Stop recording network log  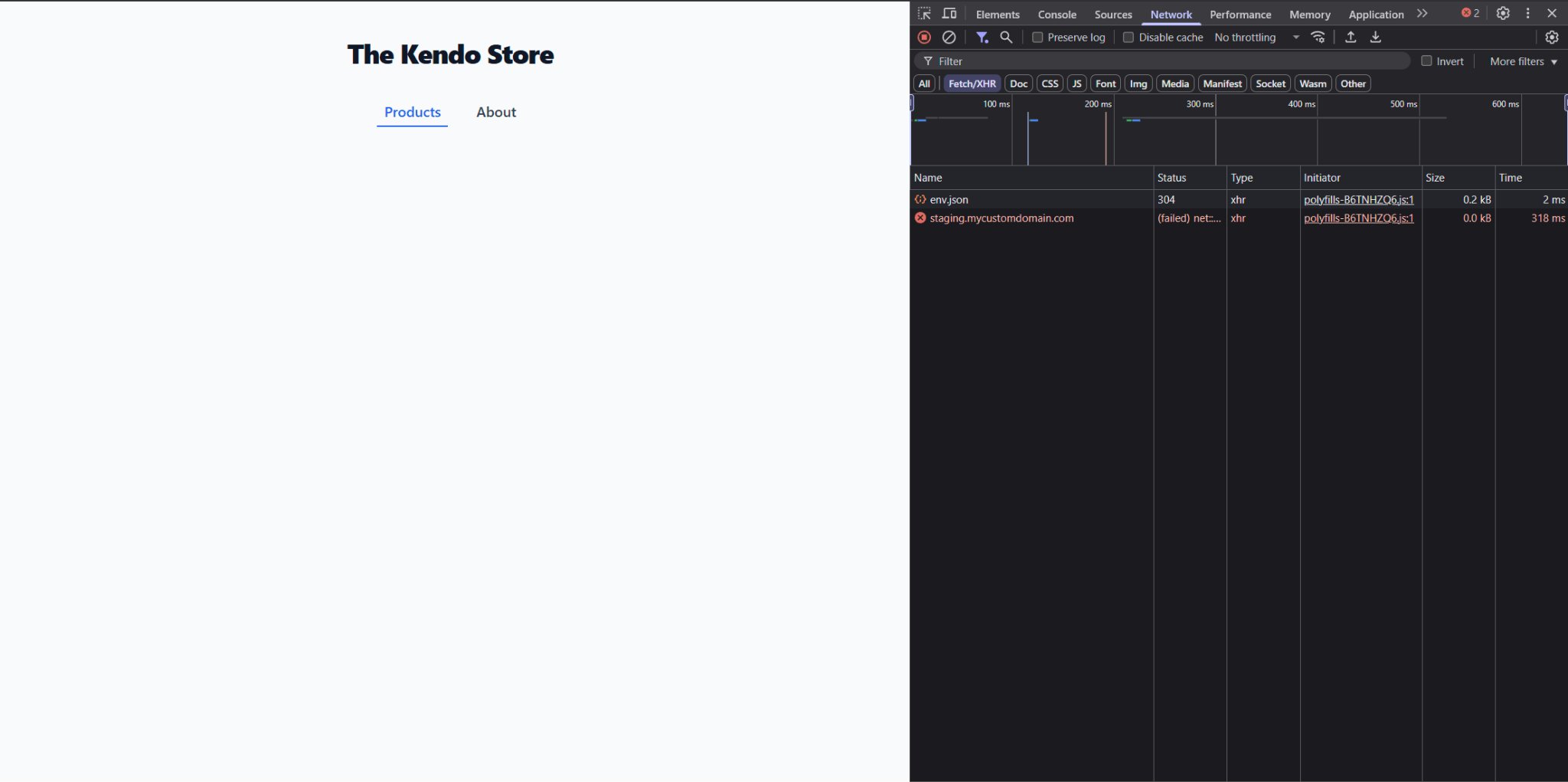(x=924, y=37)
